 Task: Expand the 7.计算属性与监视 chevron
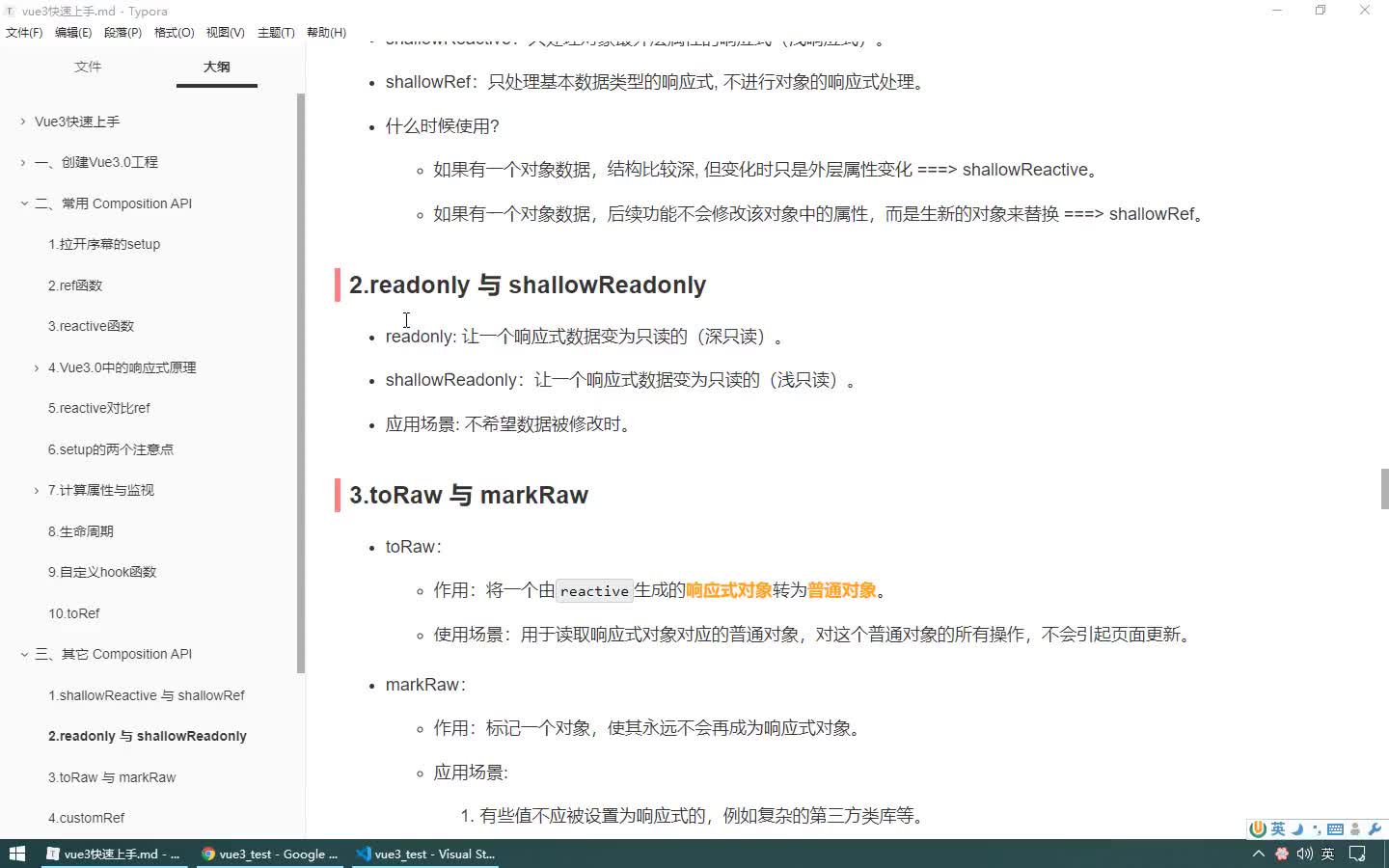(37, 490)
